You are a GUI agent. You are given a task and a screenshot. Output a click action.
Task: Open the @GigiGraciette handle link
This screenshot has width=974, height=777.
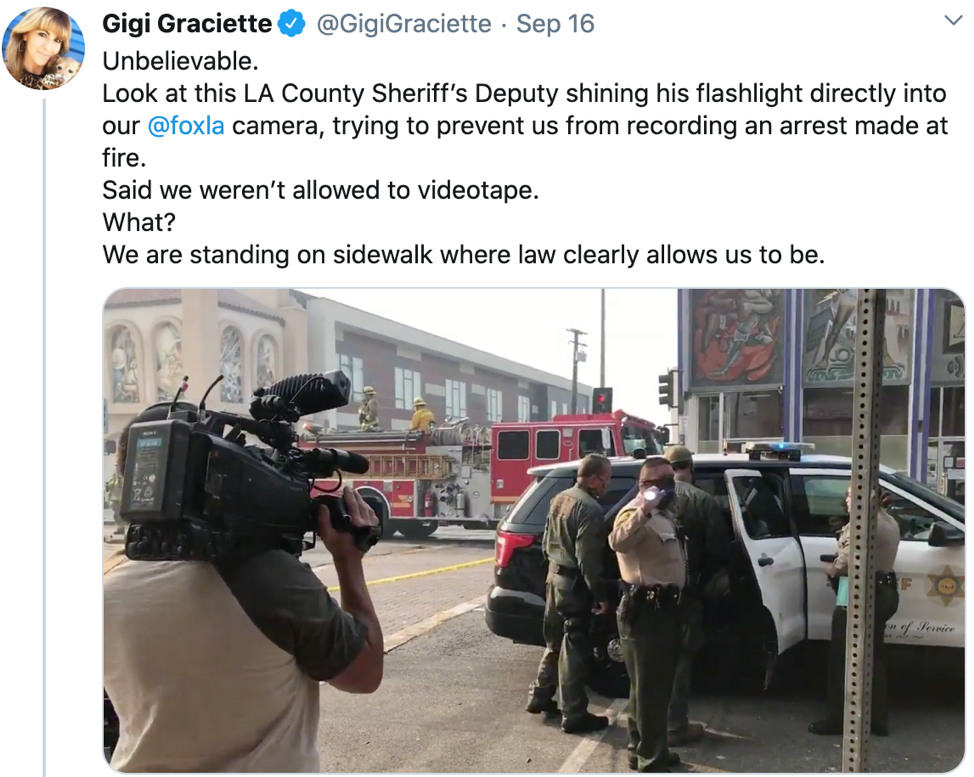point(404,24)
